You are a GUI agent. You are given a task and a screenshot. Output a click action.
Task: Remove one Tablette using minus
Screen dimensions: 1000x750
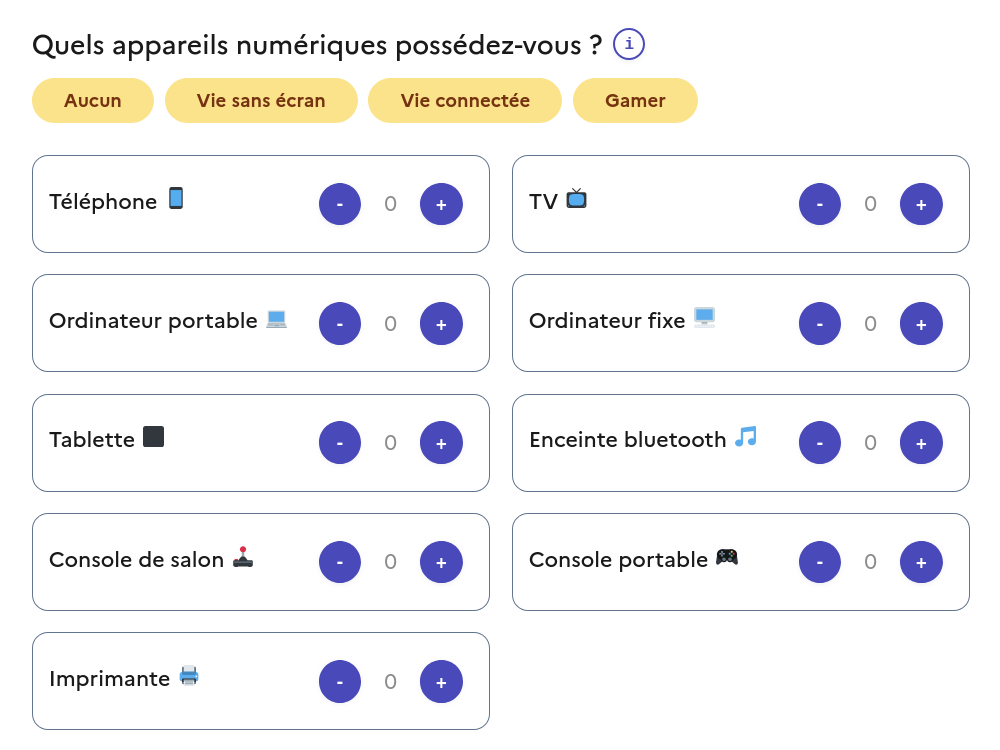click(x=340, y=443)
